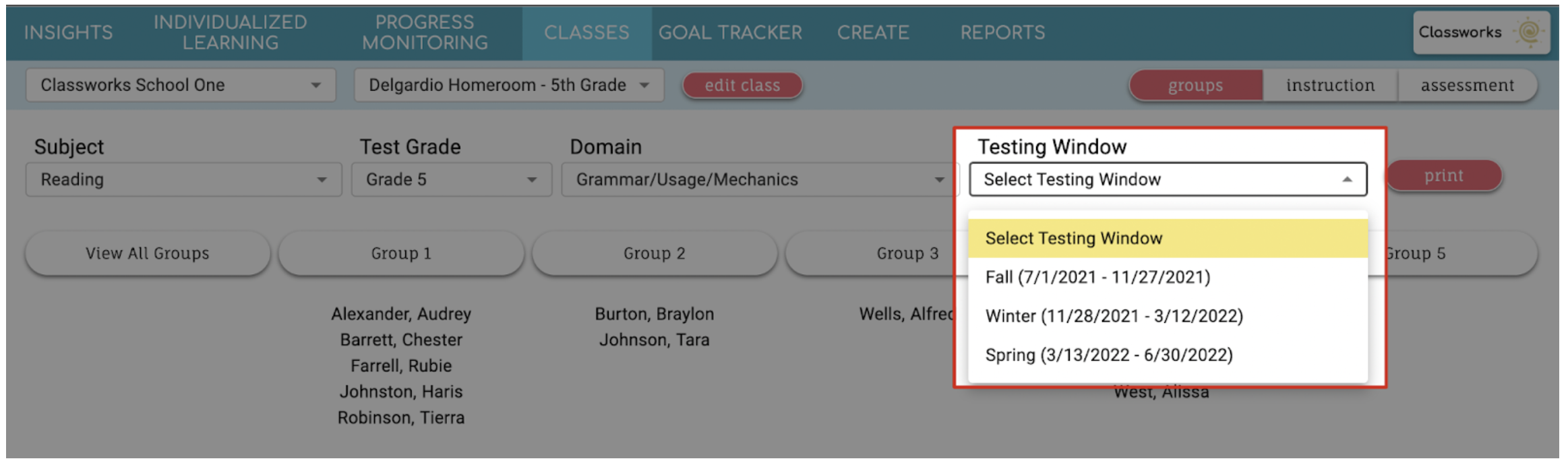Switch to the Goal Tracker tab
Viewport: 1568px width, 461px height.
730,32
